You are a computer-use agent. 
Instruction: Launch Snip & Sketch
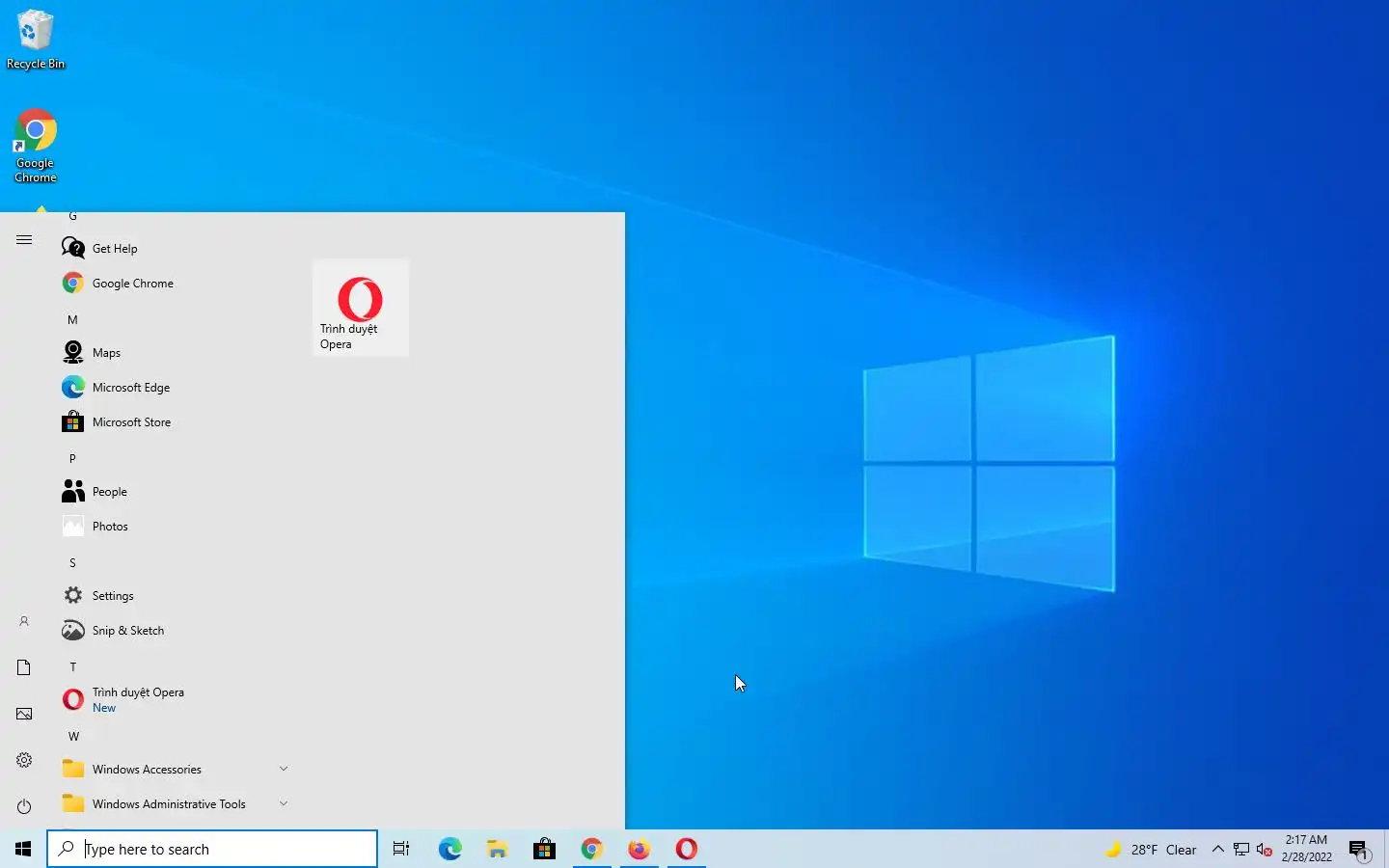(x=174, y=630)
